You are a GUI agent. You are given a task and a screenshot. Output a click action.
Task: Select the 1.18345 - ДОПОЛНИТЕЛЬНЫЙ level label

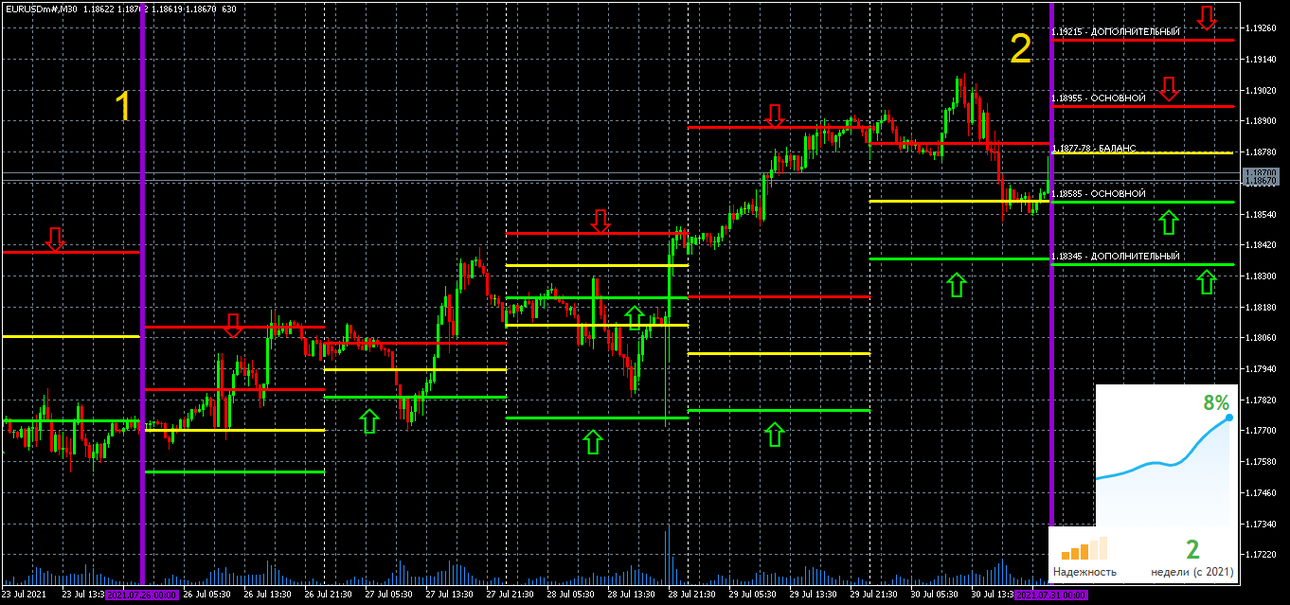[1116, 257]
